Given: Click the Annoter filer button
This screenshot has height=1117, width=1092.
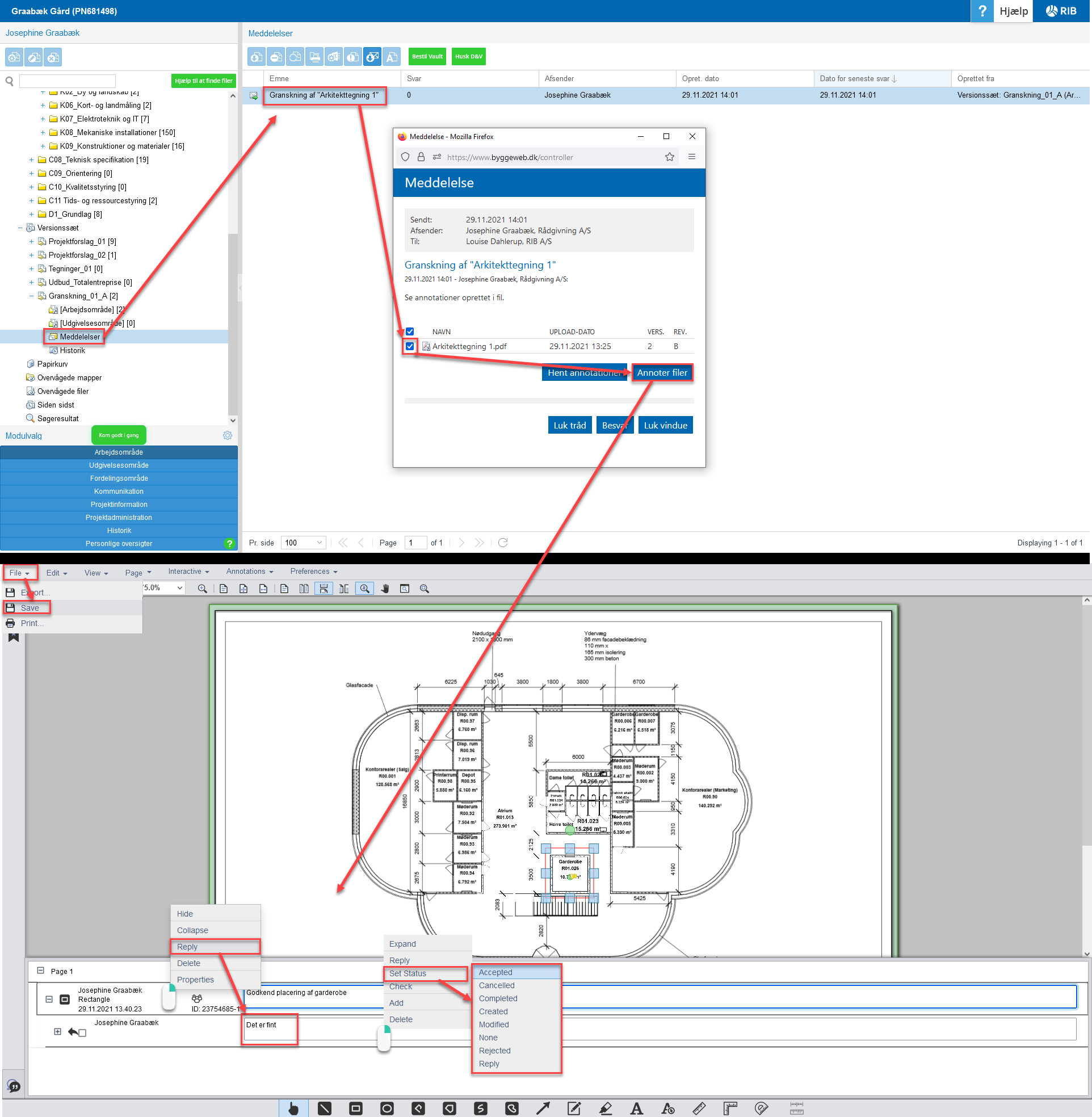Looking at the screenshot, I should click(x=661, y=373).
